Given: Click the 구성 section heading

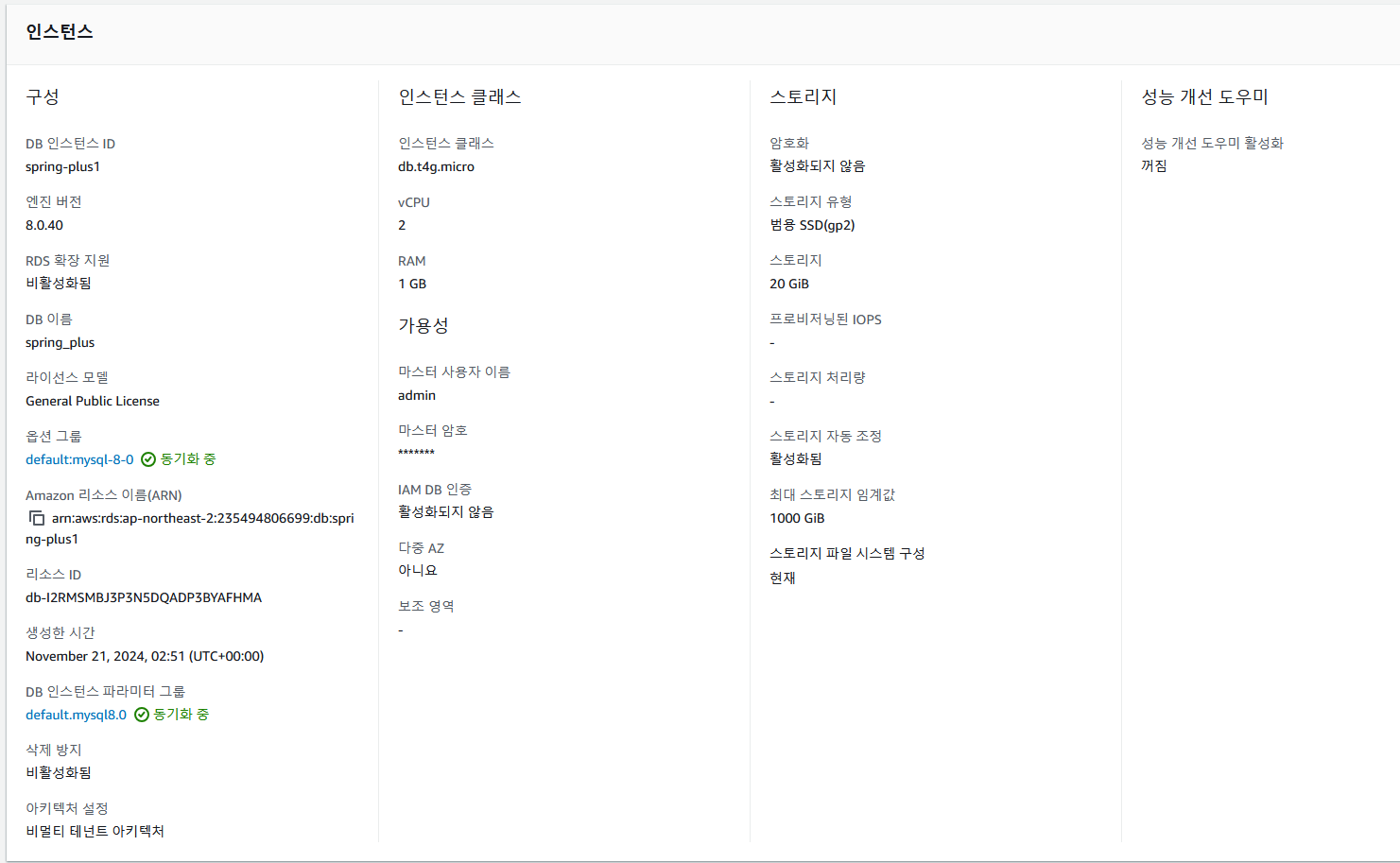Looking at the screenshot, I should [x=43, y=96].
